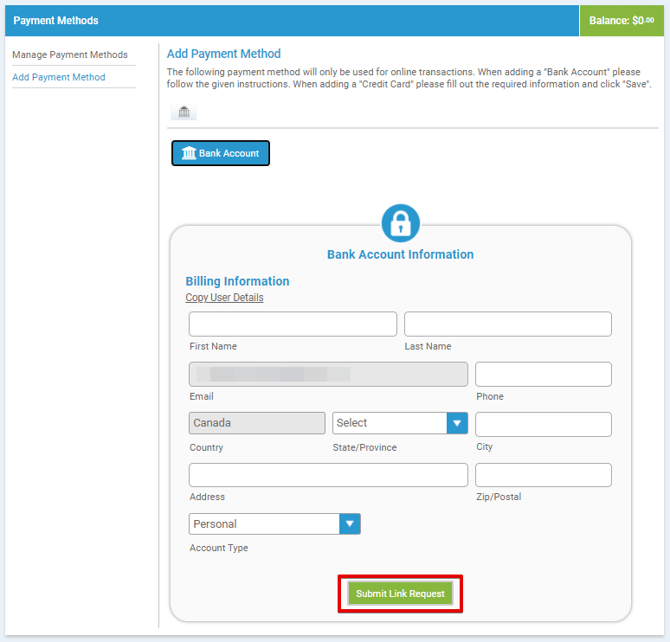Focus the First Name field
This screenshot has height=642, width=670.
(x=293, y=324)
